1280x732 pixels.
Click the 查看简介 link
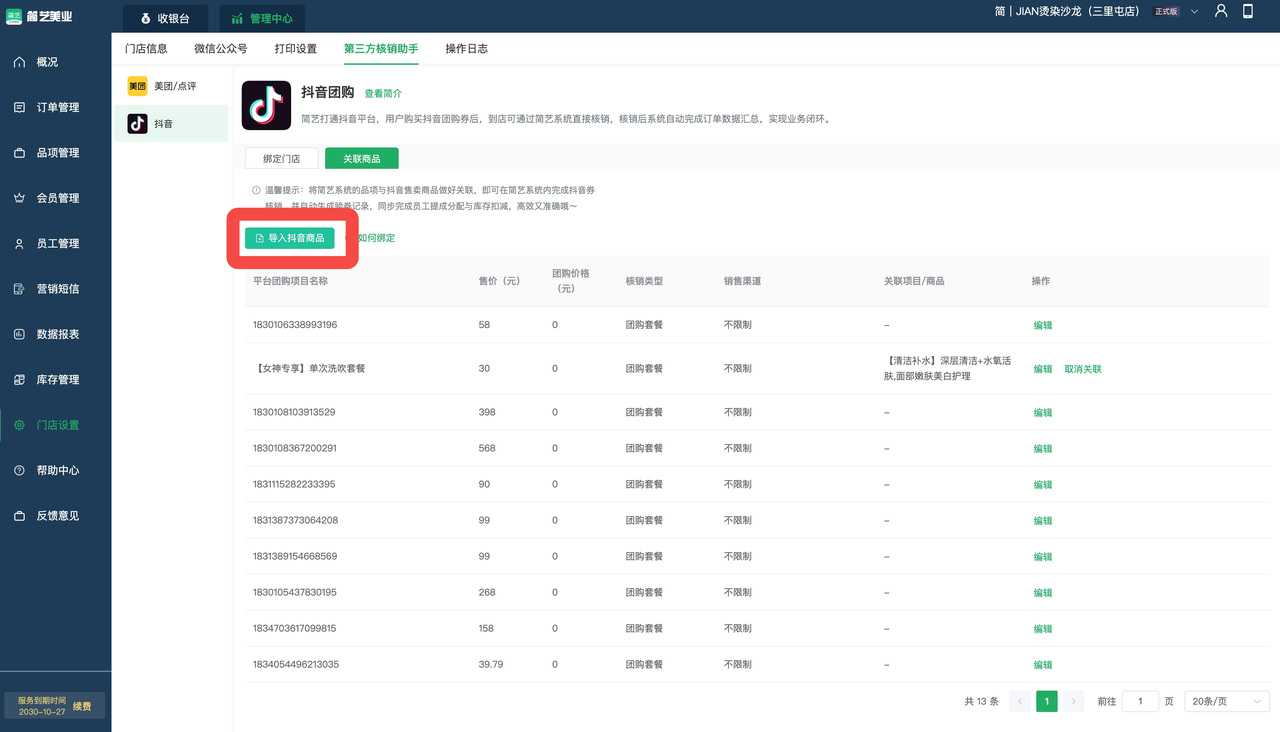383,93
